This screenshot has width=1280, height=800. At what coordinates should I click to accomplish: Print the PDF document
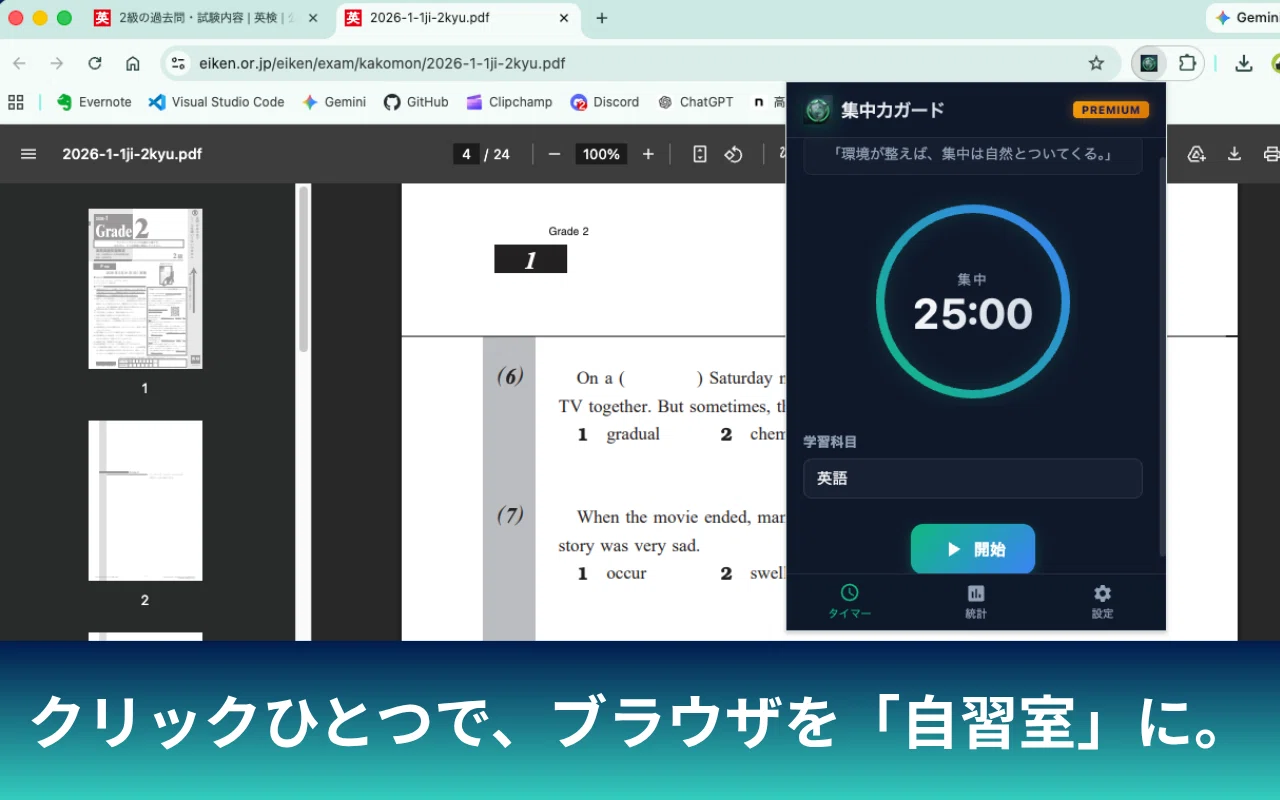pos(1271,154)
